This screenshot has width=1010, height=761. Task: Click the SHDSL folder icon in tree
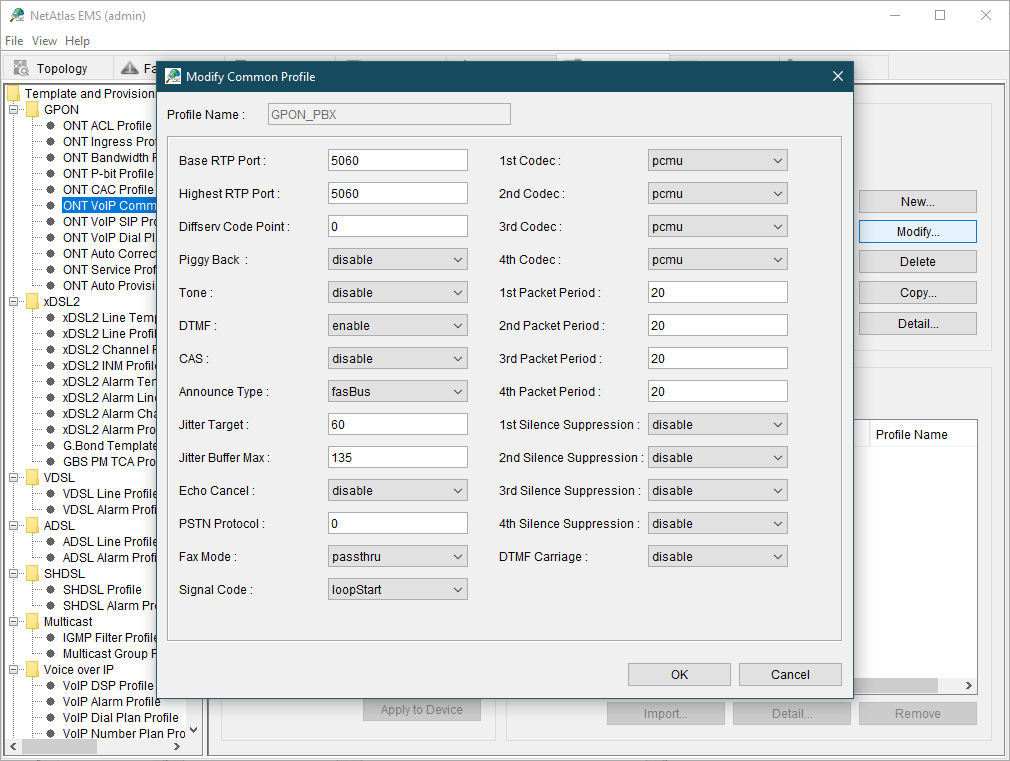coord(32,573)
